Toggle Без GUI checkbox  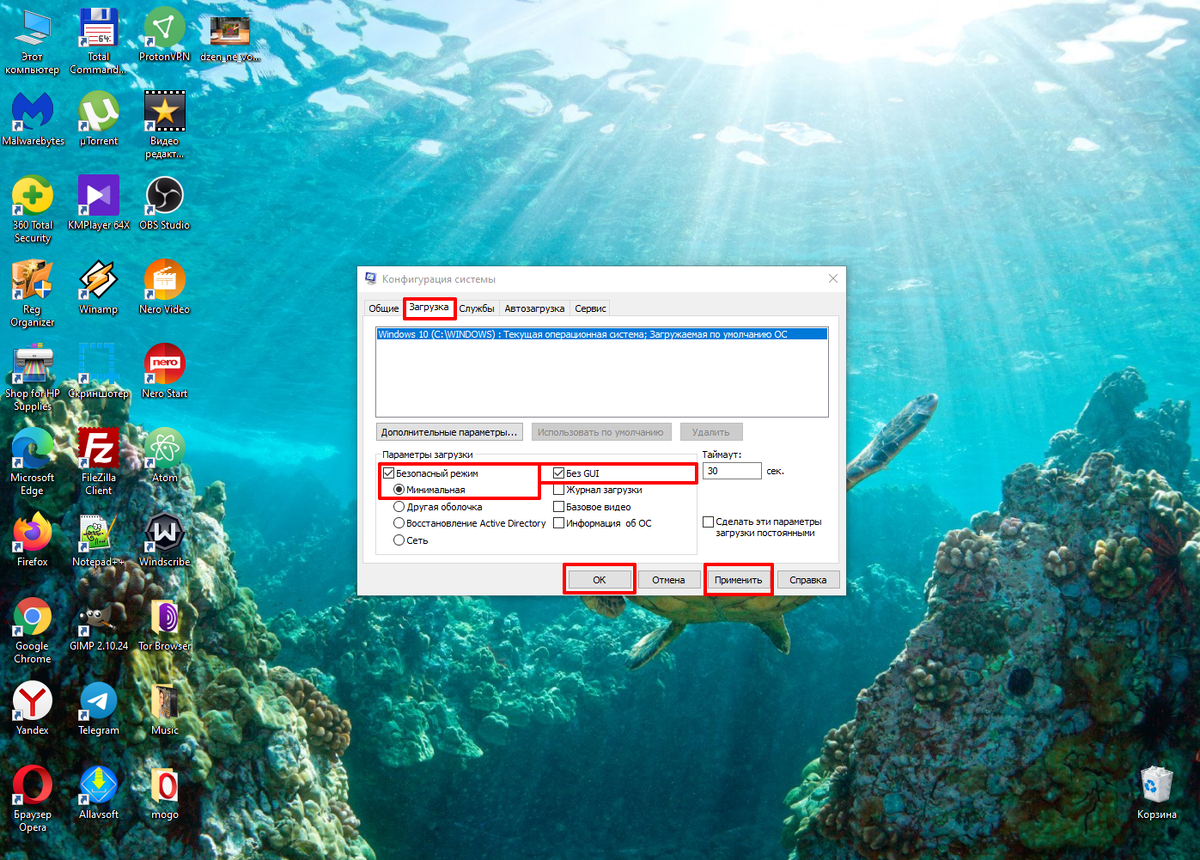[559, 473]
